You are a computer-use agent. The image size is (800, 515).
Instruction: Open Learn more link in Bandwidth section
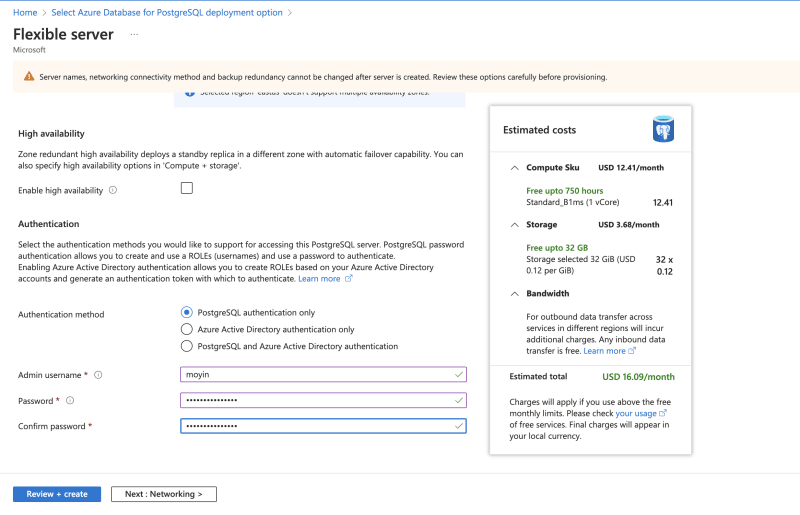click(604, 351)
